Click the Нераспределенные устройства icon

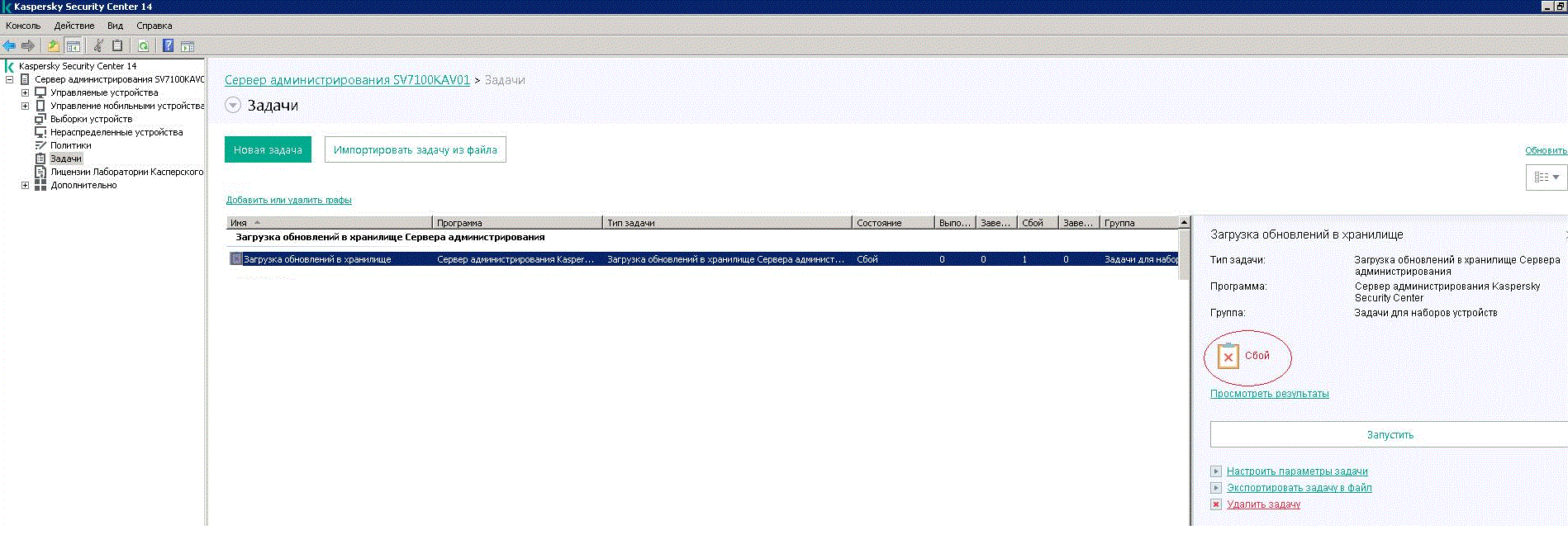(x=40, y=132)
